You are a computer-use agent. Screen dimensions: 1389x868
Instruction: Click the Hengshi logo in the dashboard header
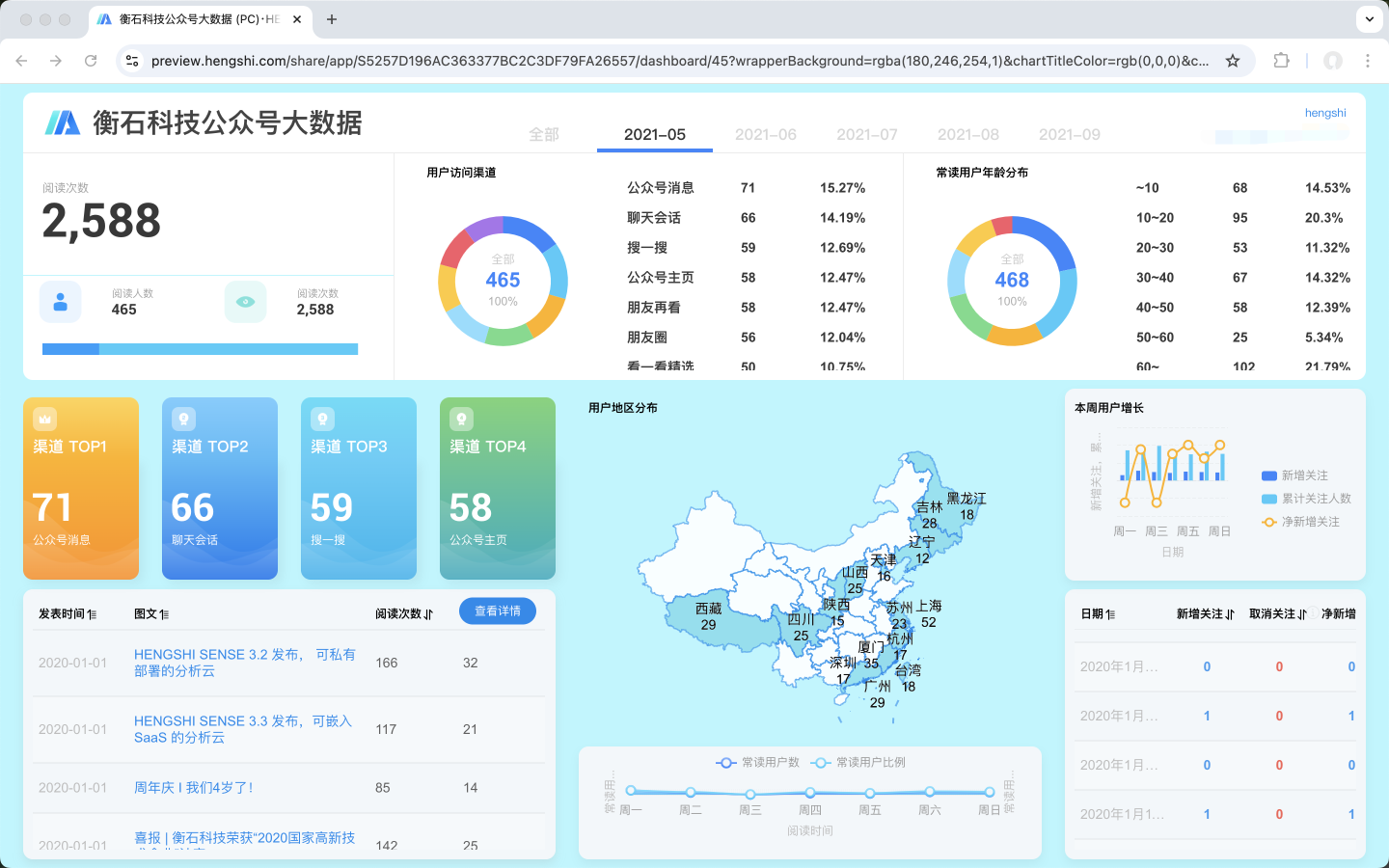point(63,122)
